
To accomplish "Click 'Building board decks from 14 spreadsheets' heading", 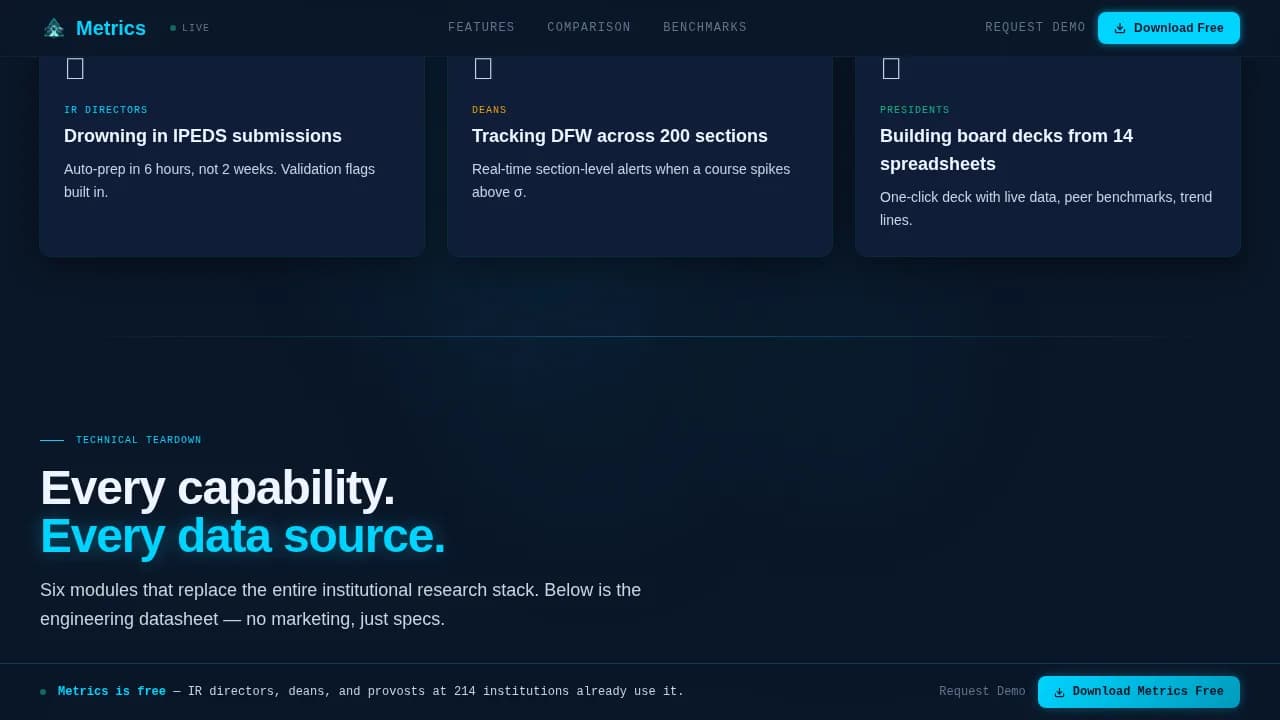I will click(x=1006, y=150).
